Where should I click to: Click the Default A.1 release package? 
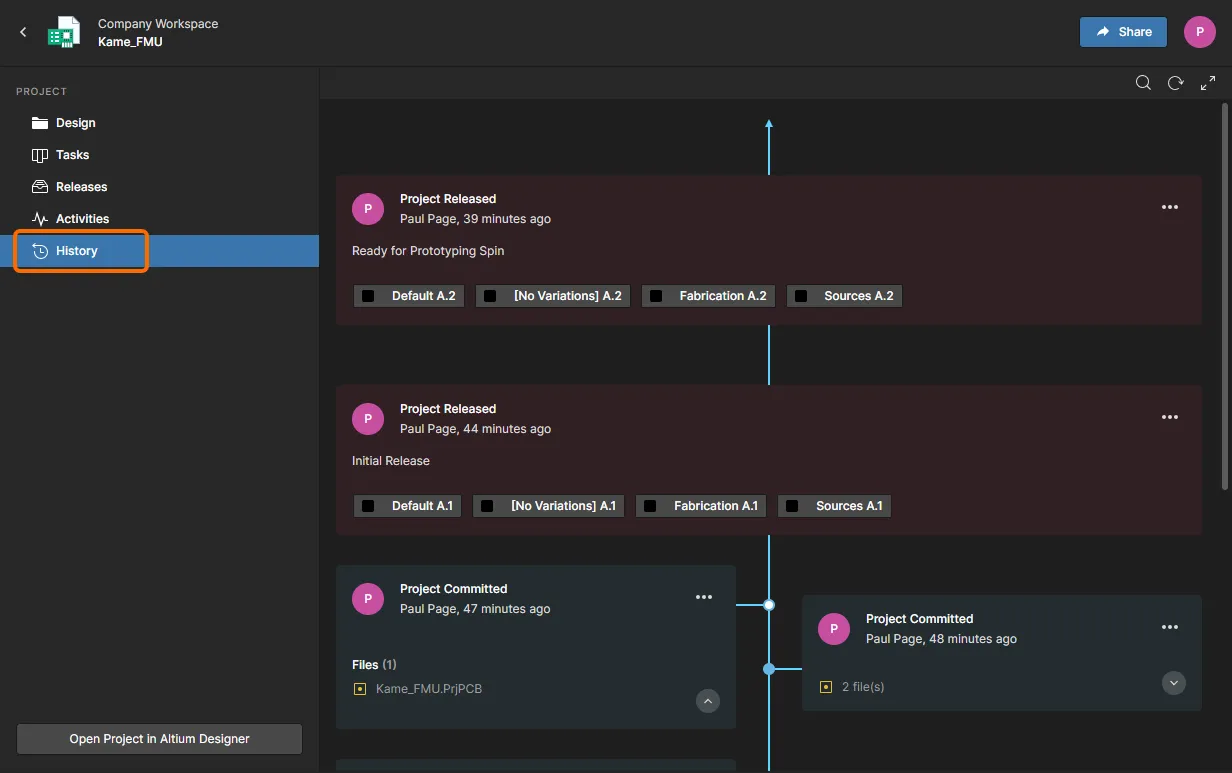click(x=407, y=506)
